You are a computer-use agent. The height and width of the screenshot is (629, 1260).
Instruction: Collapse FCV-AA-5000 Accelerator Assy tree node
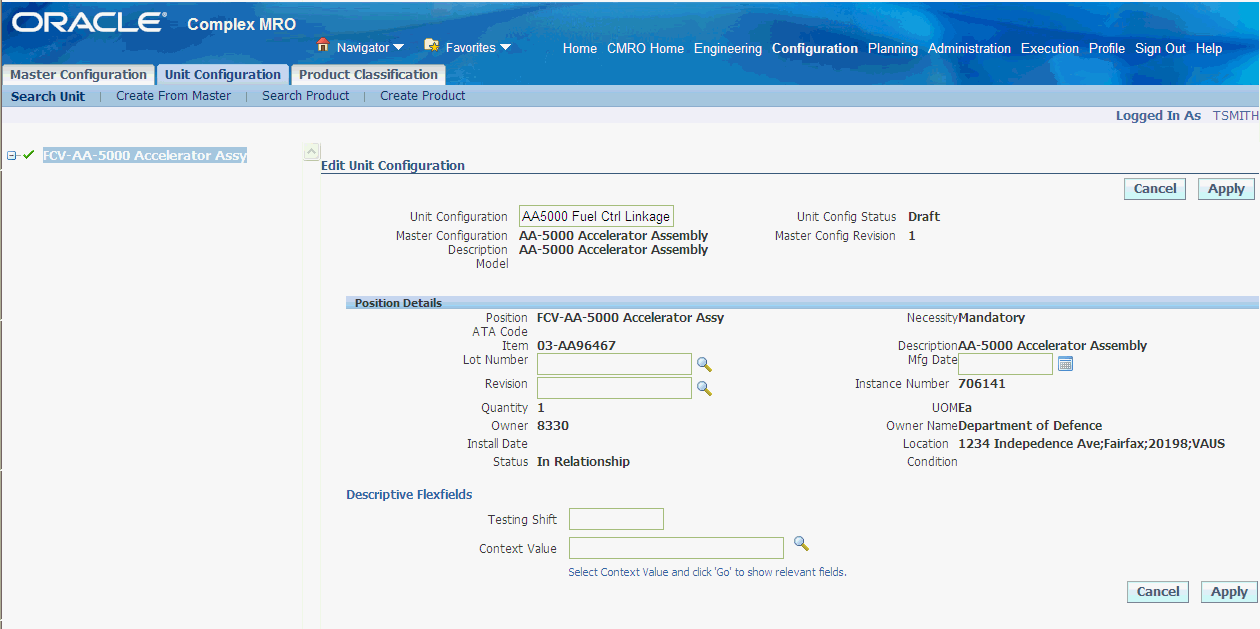pyautogui.click(x=11, y=156)
